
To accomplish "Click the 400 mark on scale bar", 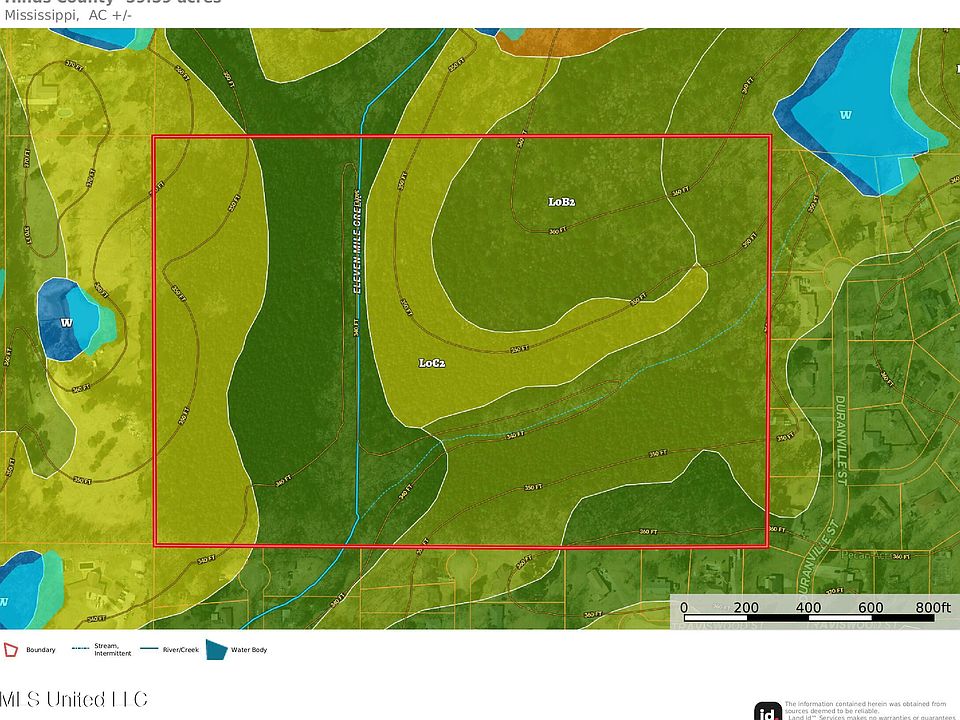I will pos(807,607).
